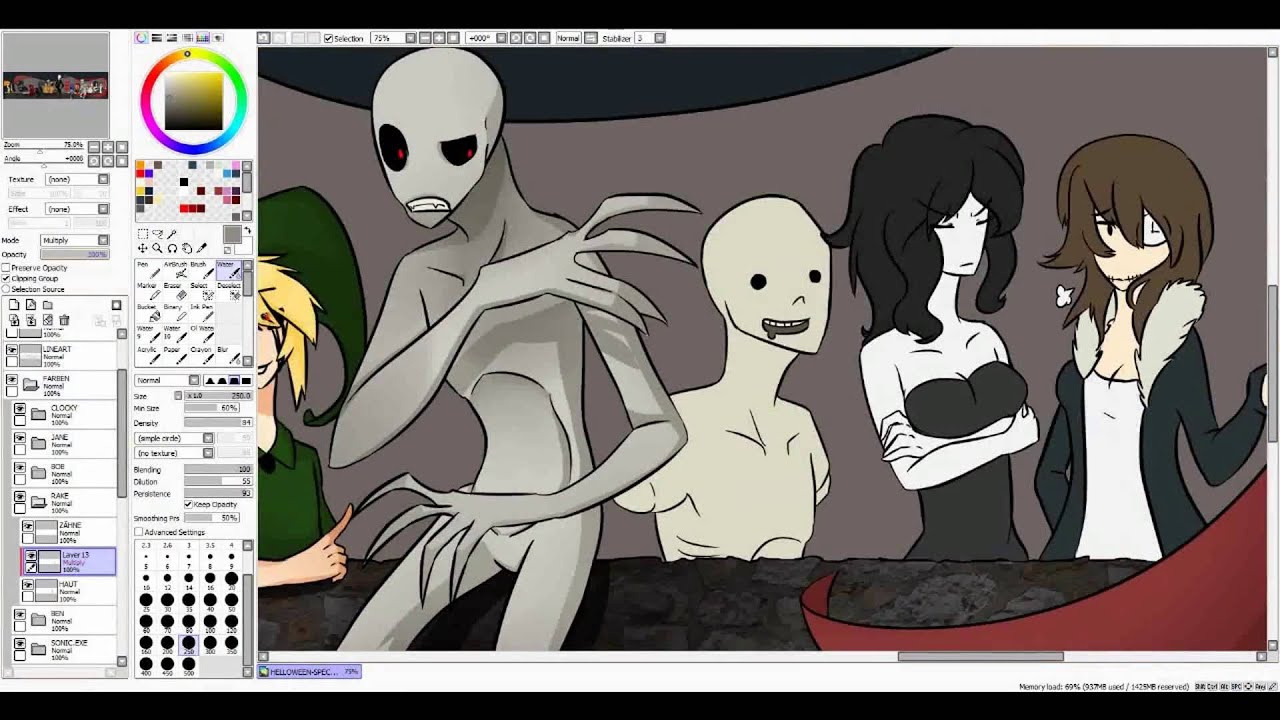
Task: Select the rotate view tool
Action: [172, 248]
